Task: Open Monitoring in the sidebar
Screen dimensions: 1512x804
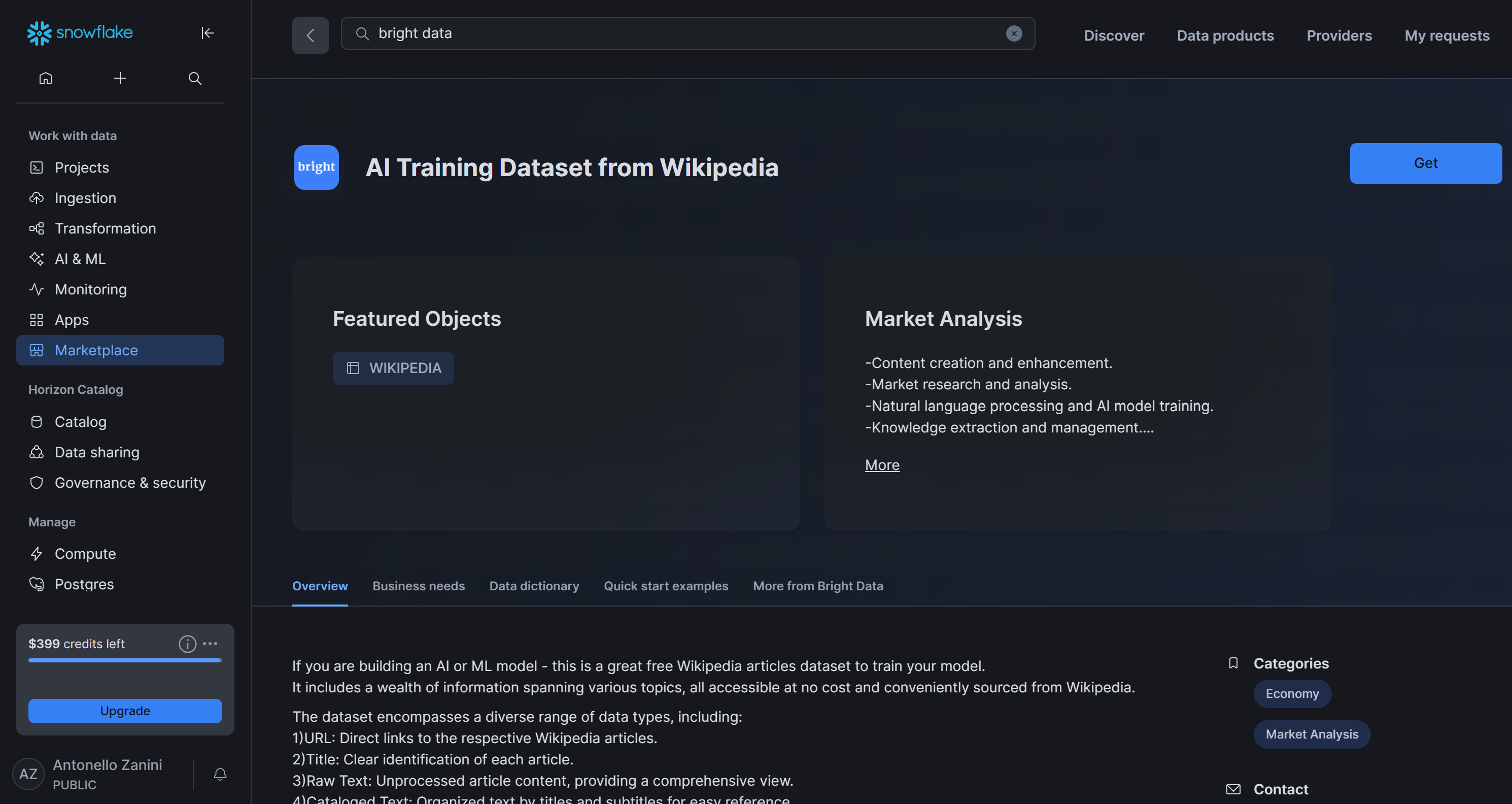Action: pos(120,289)
